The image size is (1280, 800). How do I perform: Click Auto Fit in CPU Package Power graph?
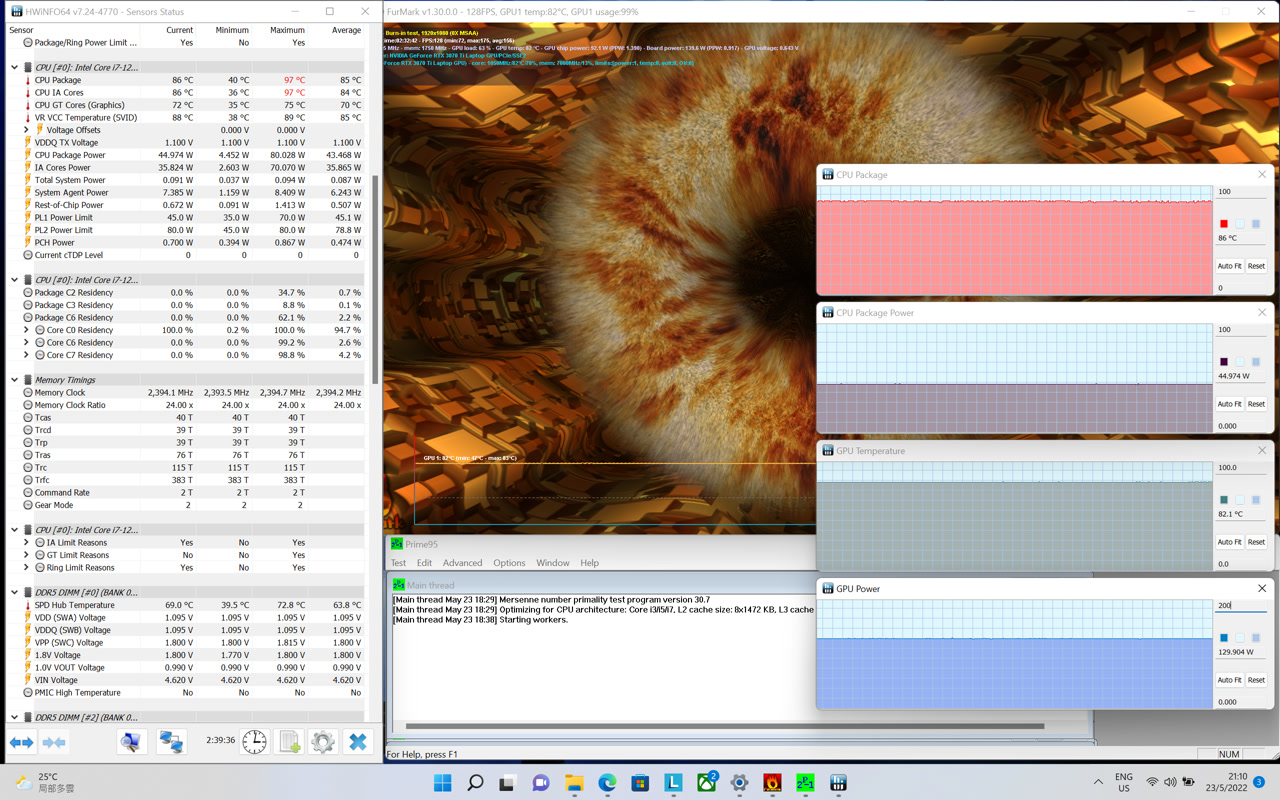point(1229,404)
